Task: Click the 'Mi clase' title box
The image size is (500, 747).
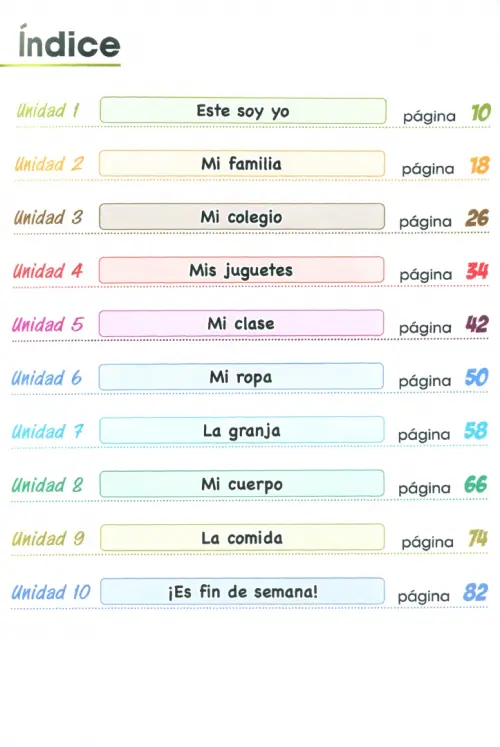Action: pyautogui.click(x=241, y=324)
